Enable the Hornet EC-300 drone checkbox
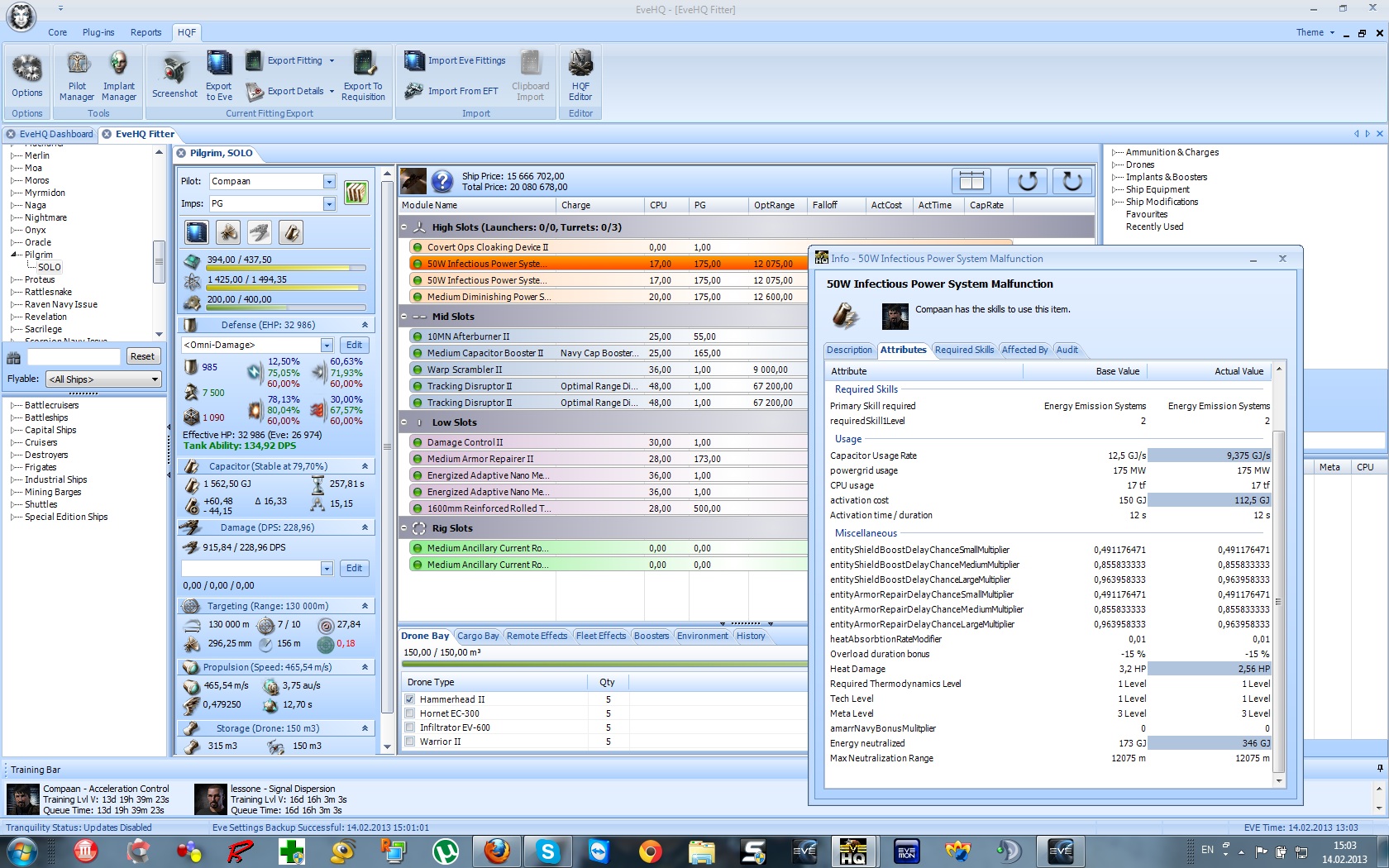 pyautogui.click(x=410, y=713)
